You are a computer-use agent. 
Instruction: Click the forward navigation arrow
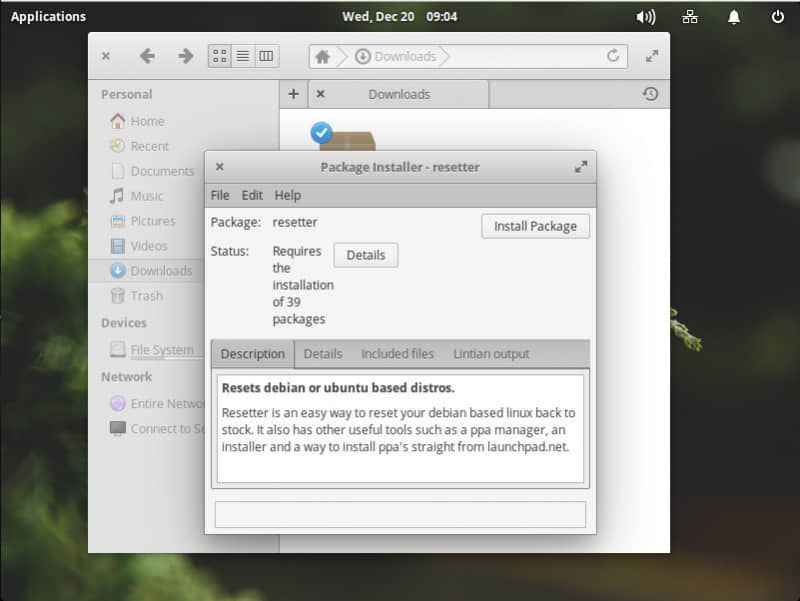[185, 56]
